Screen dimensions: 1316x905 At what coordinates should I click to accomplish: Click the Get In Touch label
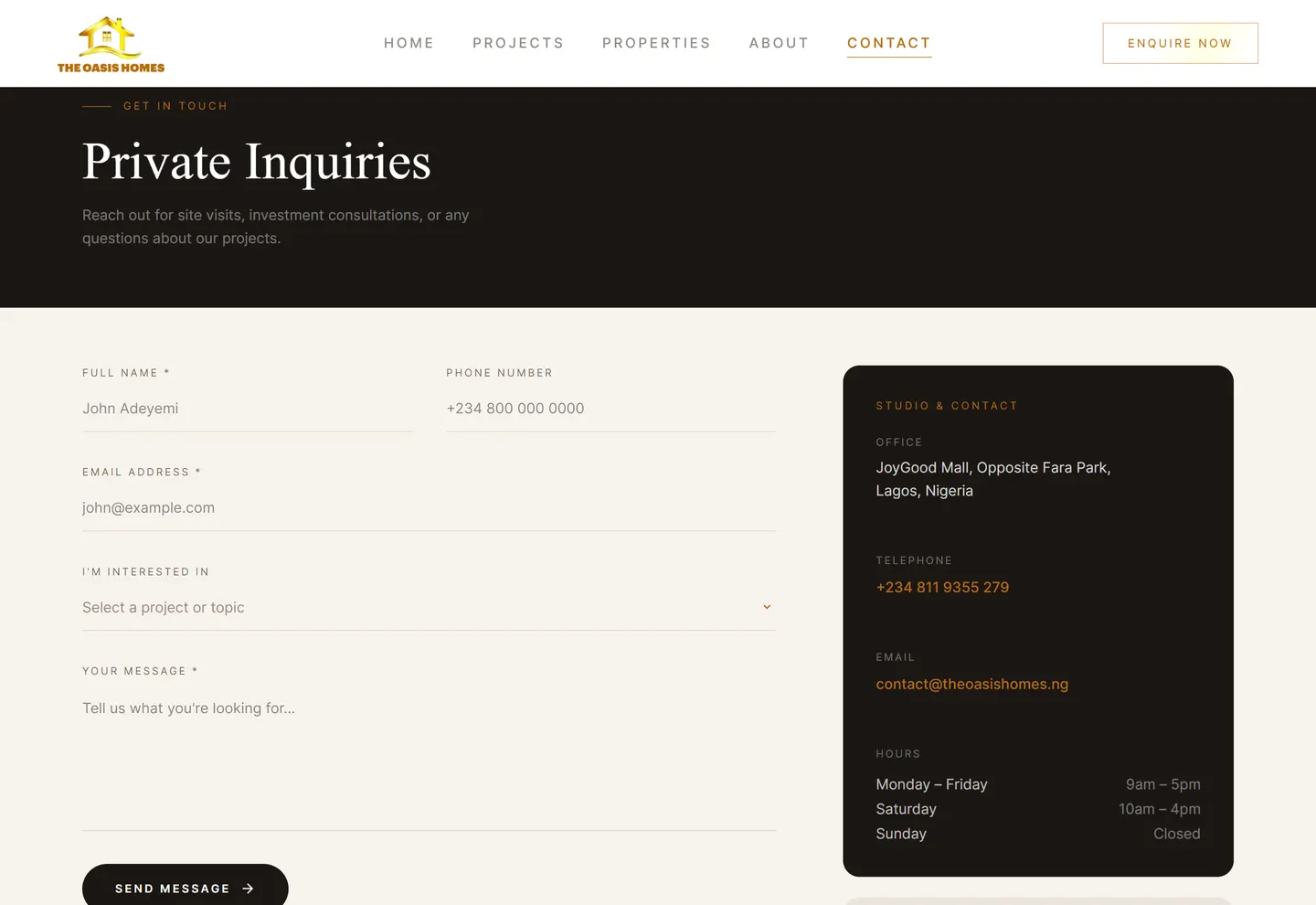coord(175,106)
